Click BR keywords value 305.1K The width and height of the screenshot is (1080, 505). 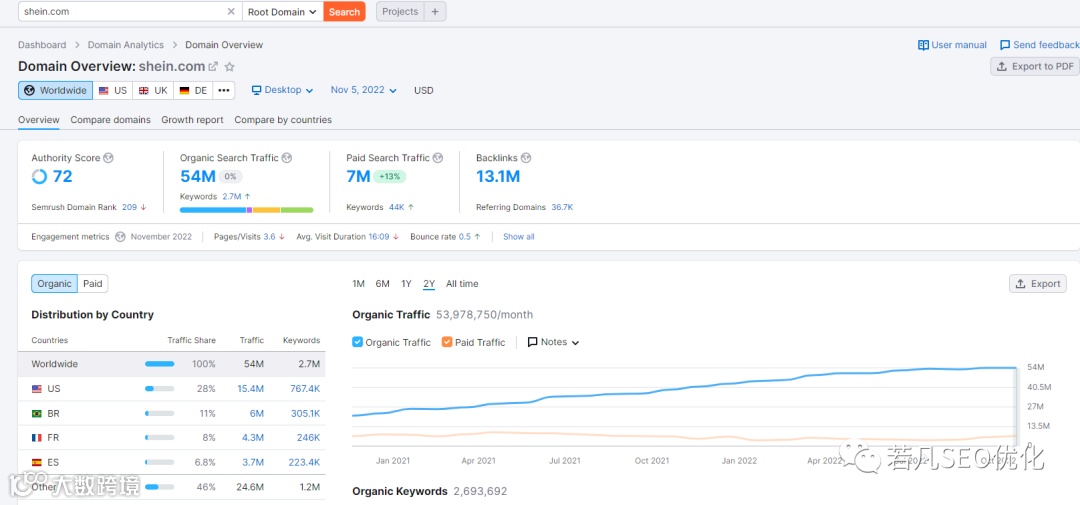pos(305,413)
